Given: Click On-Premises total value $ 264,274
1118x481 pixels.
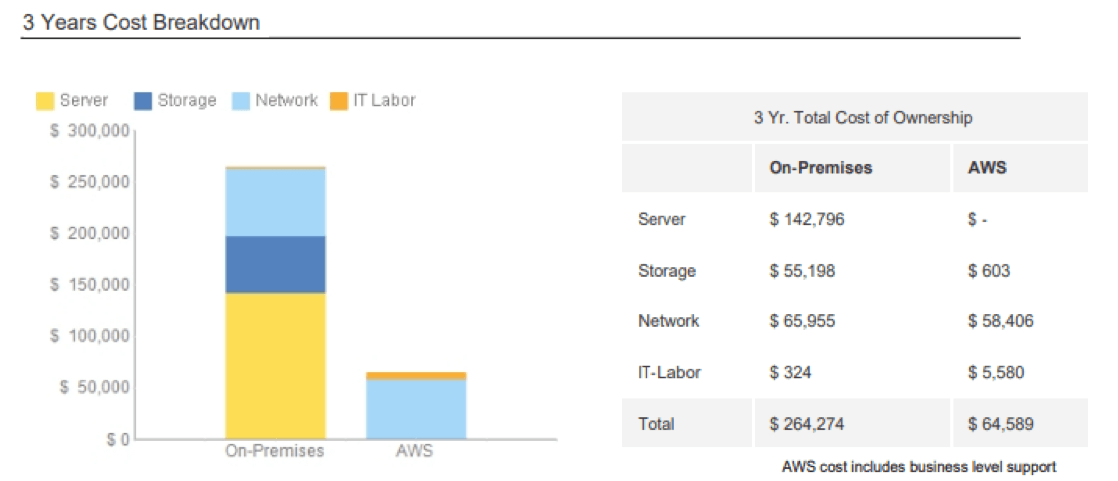Looking at the screenshot, I should click(x=806, y=424).
